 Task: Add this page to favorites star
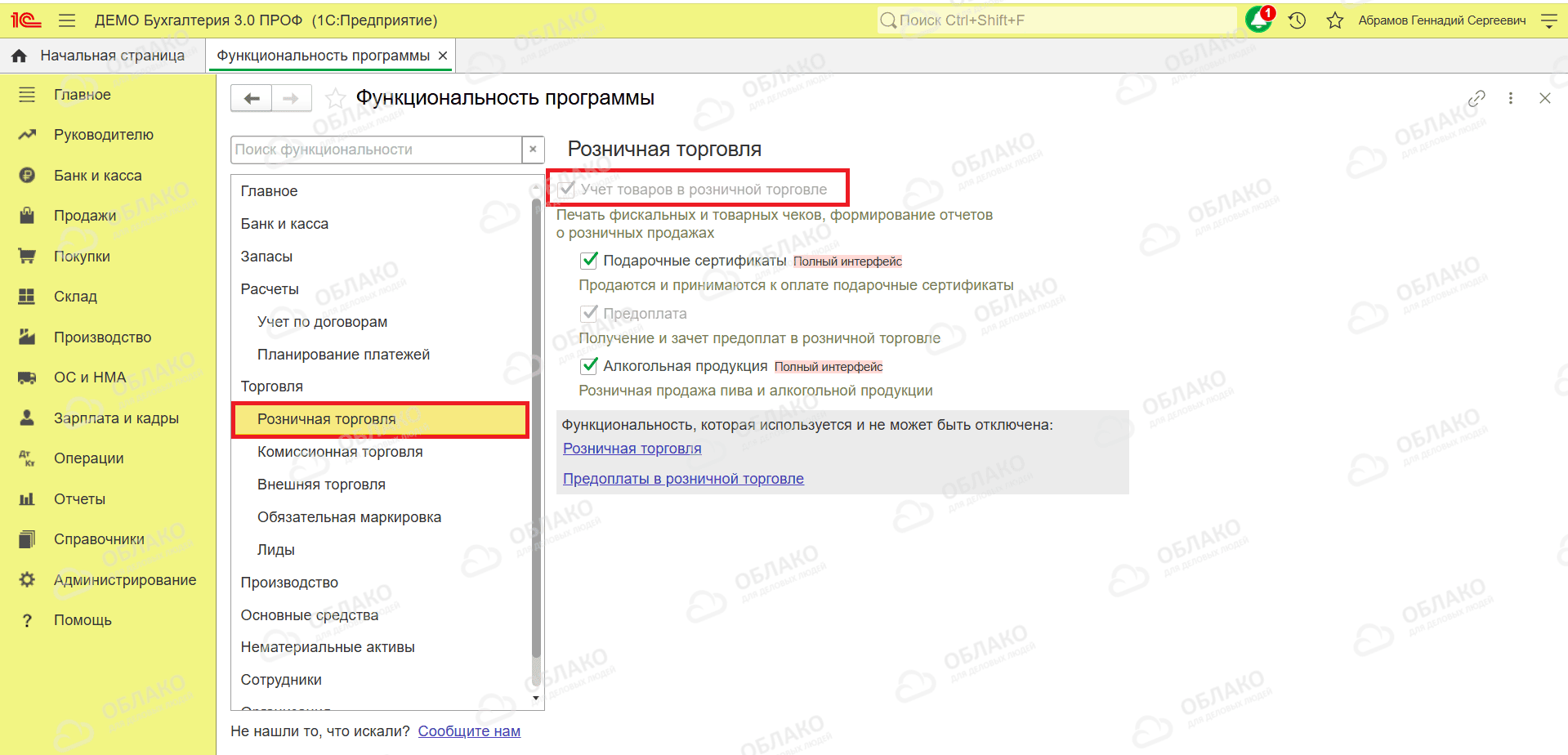point(335,98)
